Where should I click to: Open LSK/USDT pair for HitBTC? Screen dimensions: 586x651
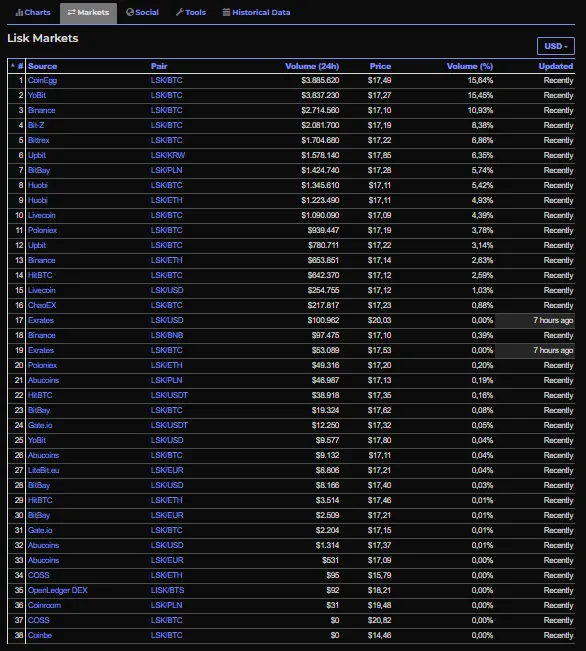coord(169,395)
